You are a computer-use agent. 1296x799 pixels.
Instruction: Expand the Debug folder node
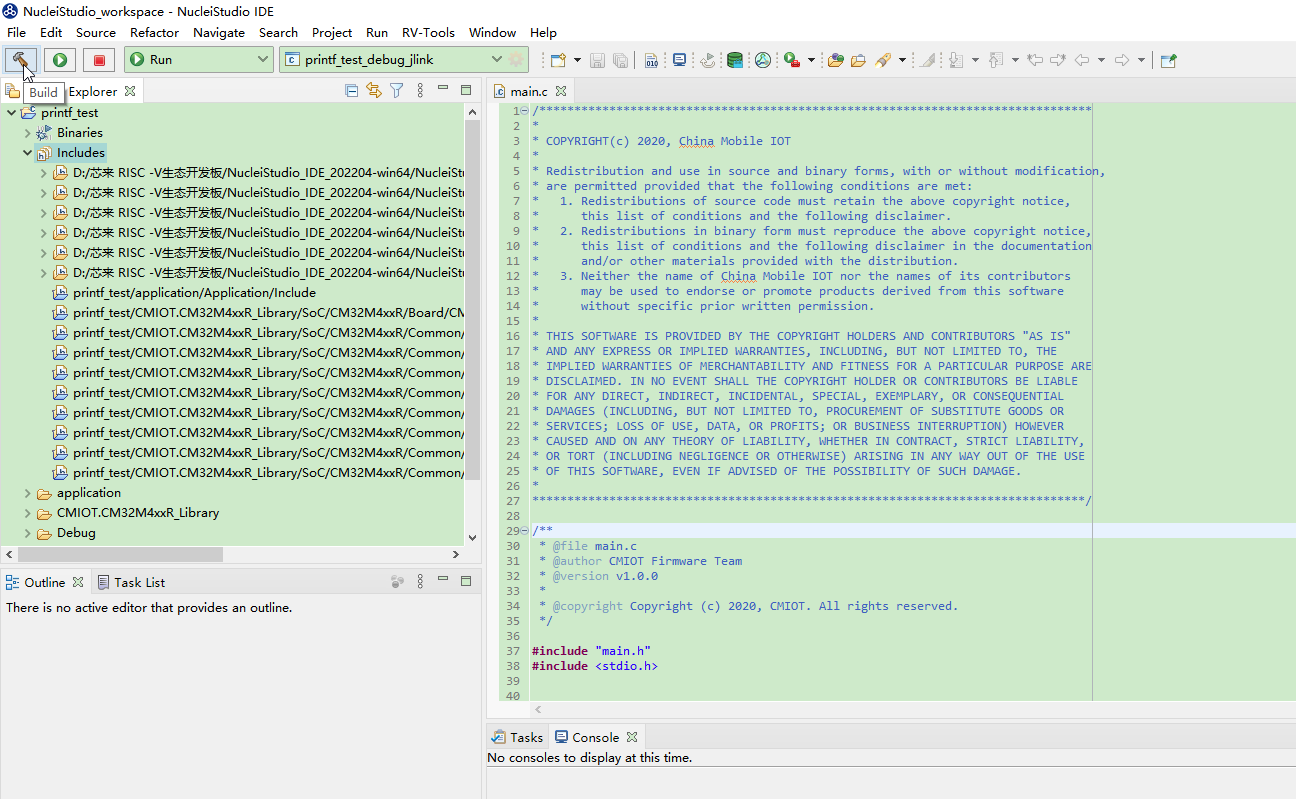pyautogui.click(x=27, y=533)
